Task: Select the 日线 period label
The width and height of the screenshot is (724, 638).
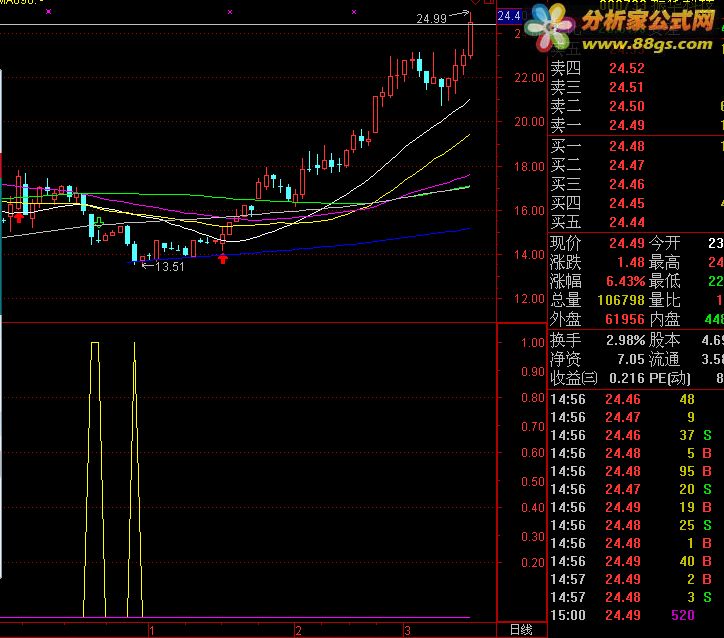Action: 521,630
